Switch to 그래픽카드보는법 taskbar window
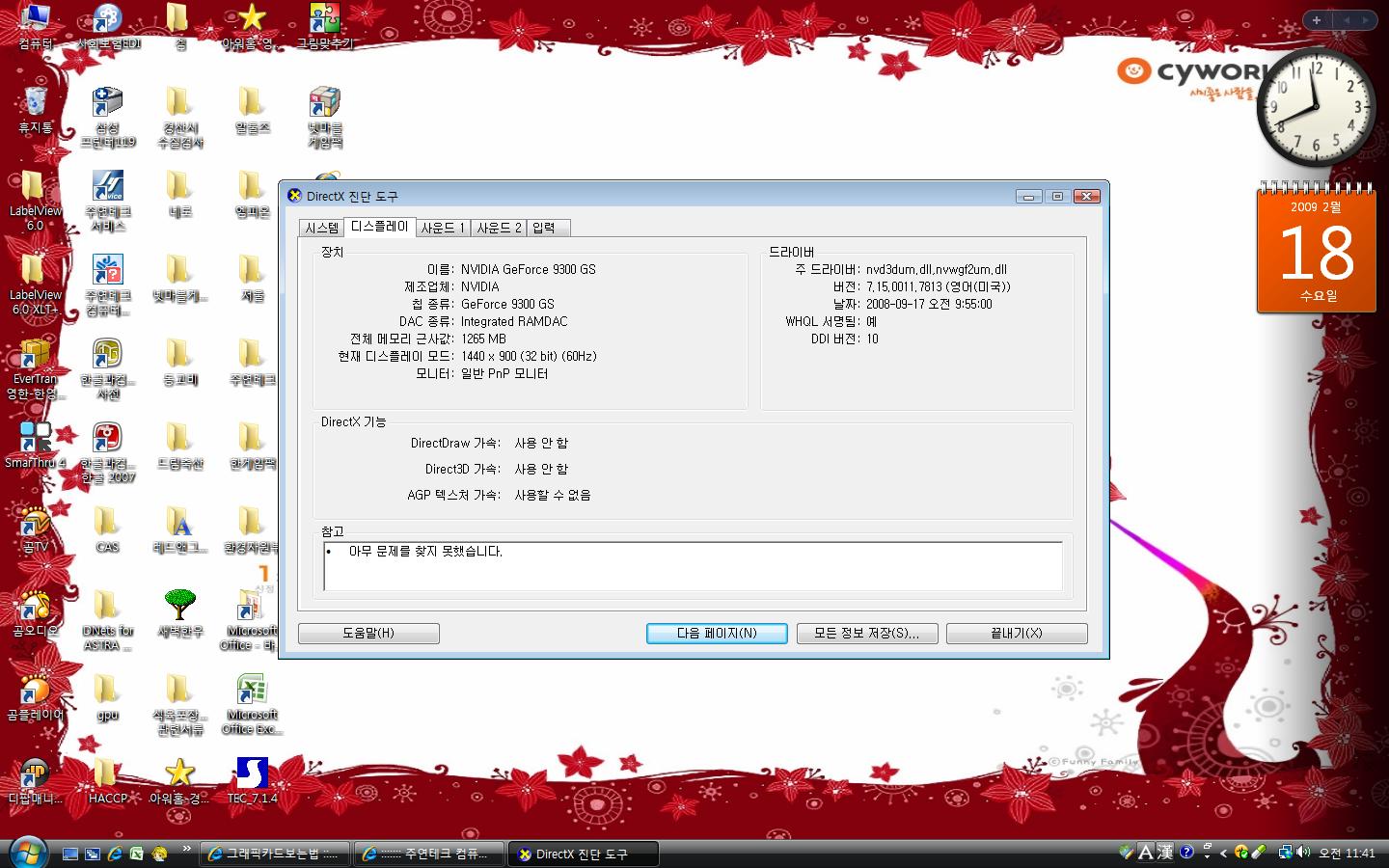The image size is (1389, 868). pyautogui.click(x=274, y=854)
